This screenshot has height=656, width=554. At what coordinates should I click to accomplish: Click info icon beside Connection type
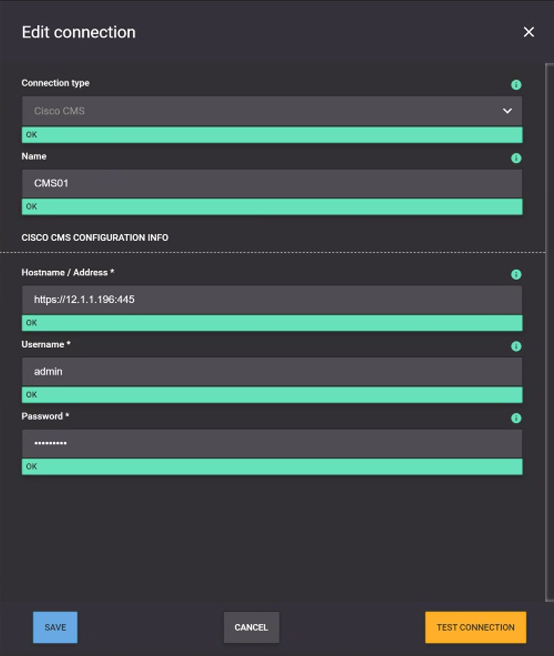coord(516,85)
